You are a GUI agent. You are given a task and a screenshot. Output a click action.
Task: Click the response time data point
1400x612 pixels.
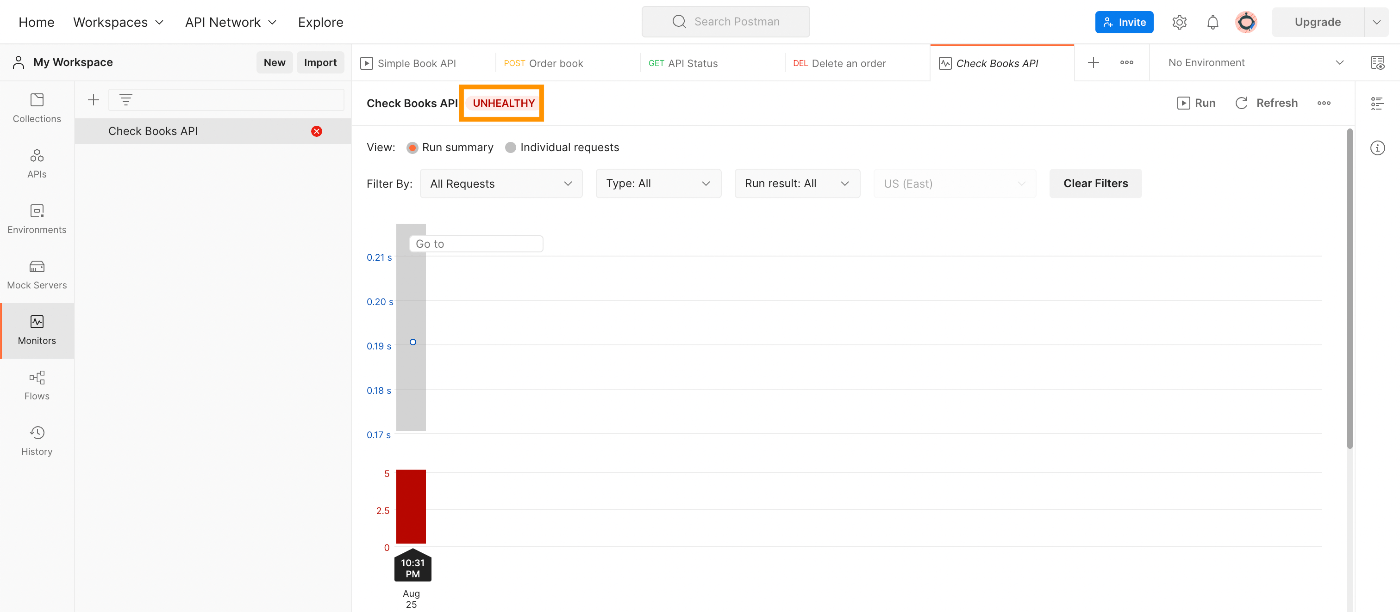[x=413, y=343]
